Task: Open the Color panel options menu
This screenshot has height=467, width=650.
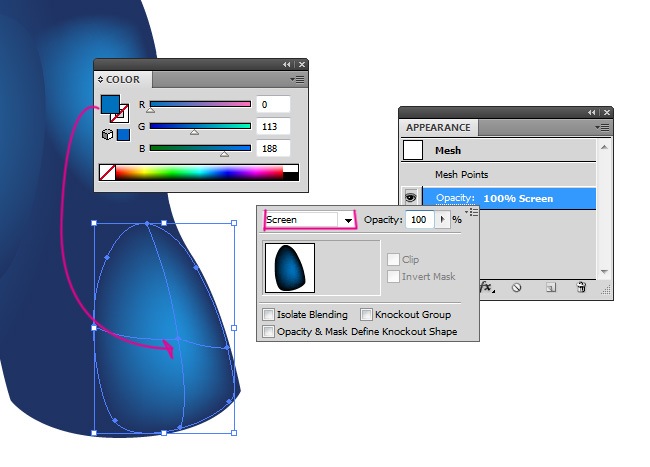Action: (x=297, y=79)
